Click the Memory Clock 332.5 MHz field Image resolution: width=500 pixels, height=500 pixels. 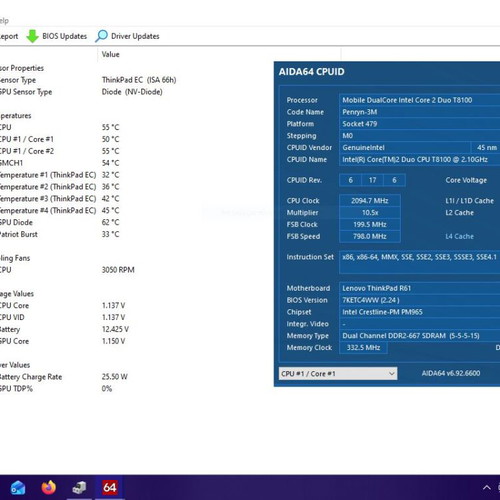tap(363, 348)
